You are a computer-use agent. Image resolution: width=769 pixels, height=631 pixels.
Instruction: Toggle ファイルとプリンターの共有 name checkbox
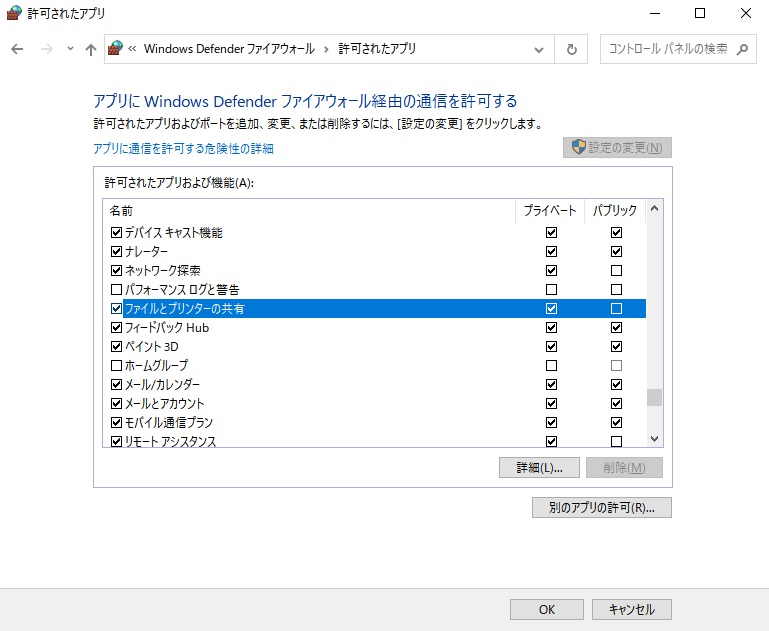[116, 308]
